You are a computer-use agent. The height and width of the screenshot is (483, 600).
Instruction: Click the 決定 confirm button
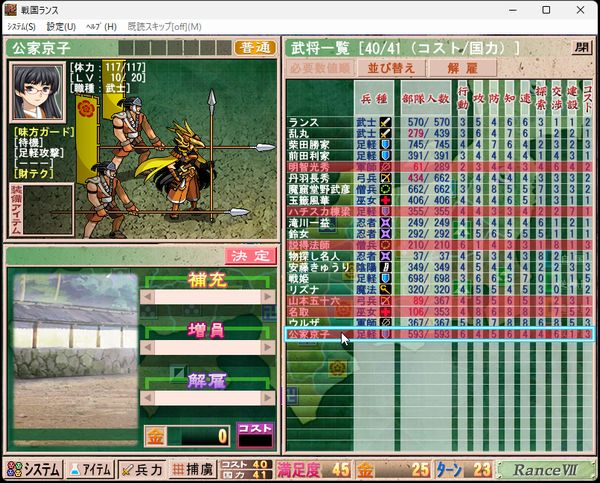point(251,256)
